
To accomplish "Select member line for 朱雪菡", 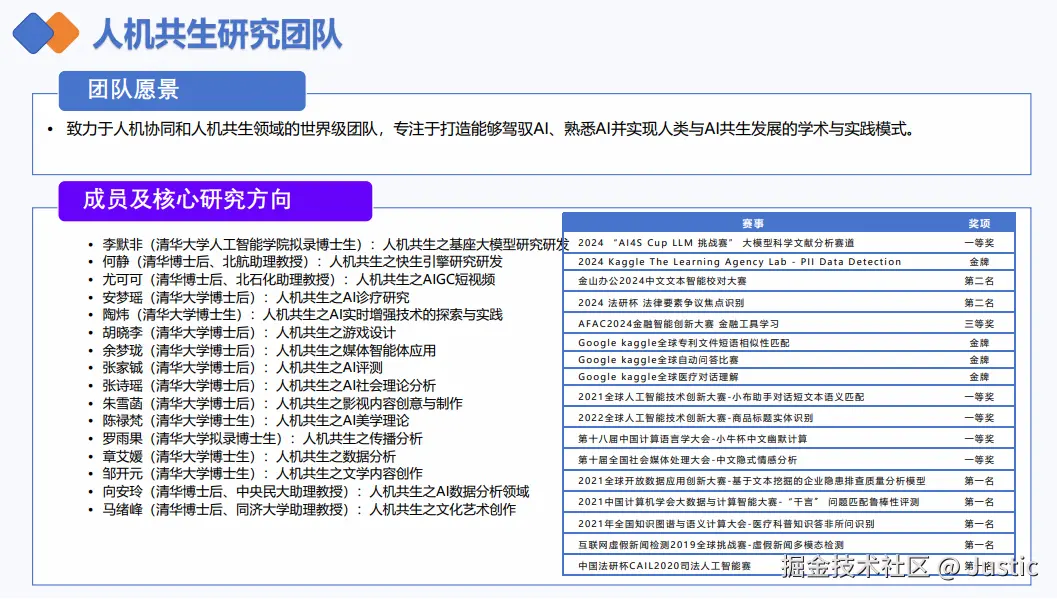I will click(x=282, y=403).
